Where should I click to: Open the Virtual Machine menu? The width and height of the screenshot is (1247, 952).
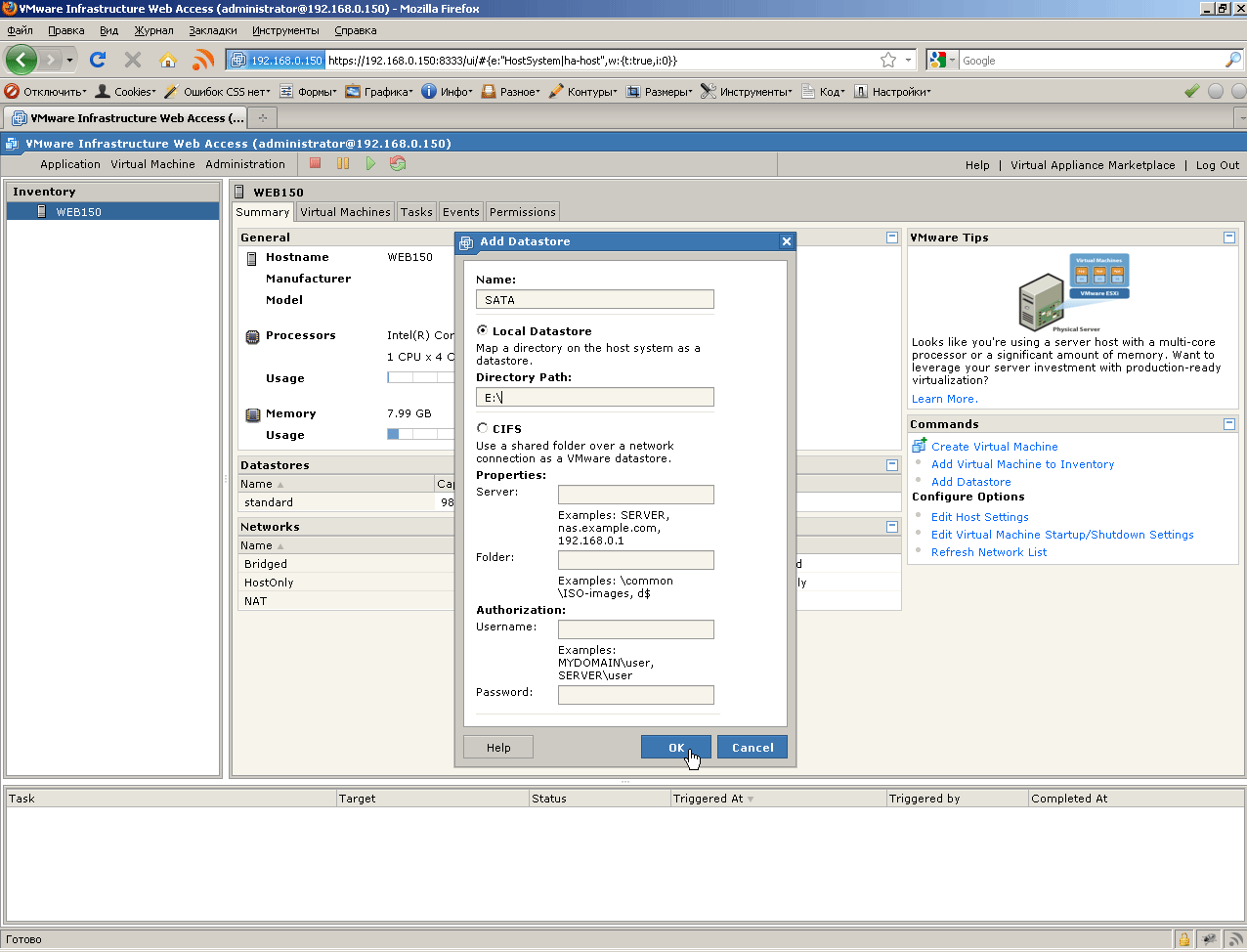pyautogui.click(x=152, y=164)
